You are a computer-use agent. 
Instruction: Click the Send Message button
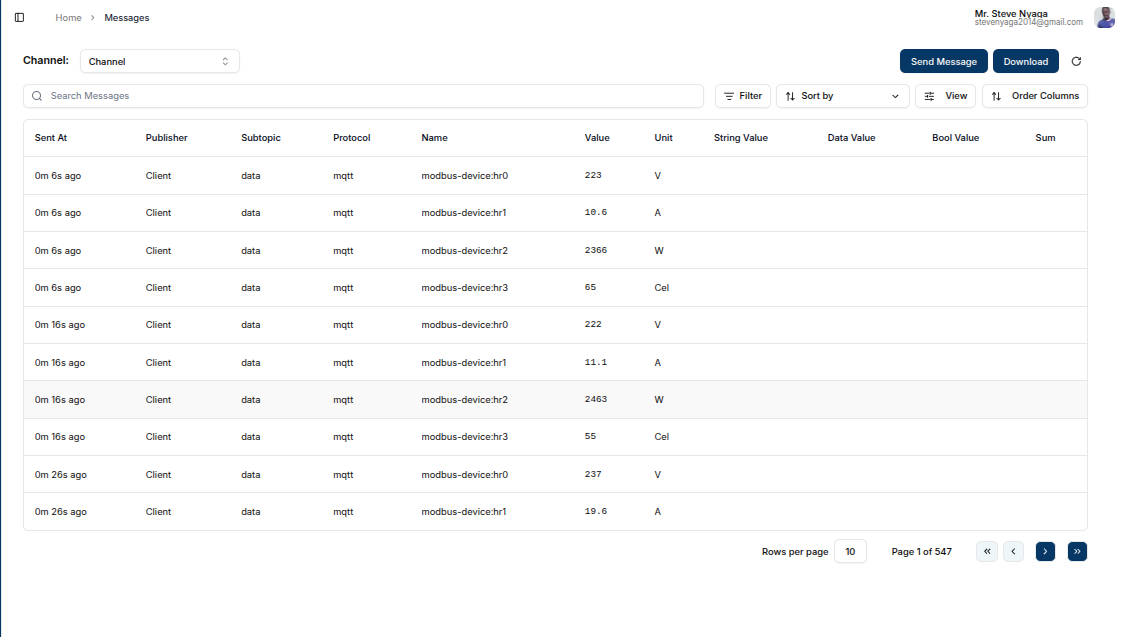(x=943, y=61)
